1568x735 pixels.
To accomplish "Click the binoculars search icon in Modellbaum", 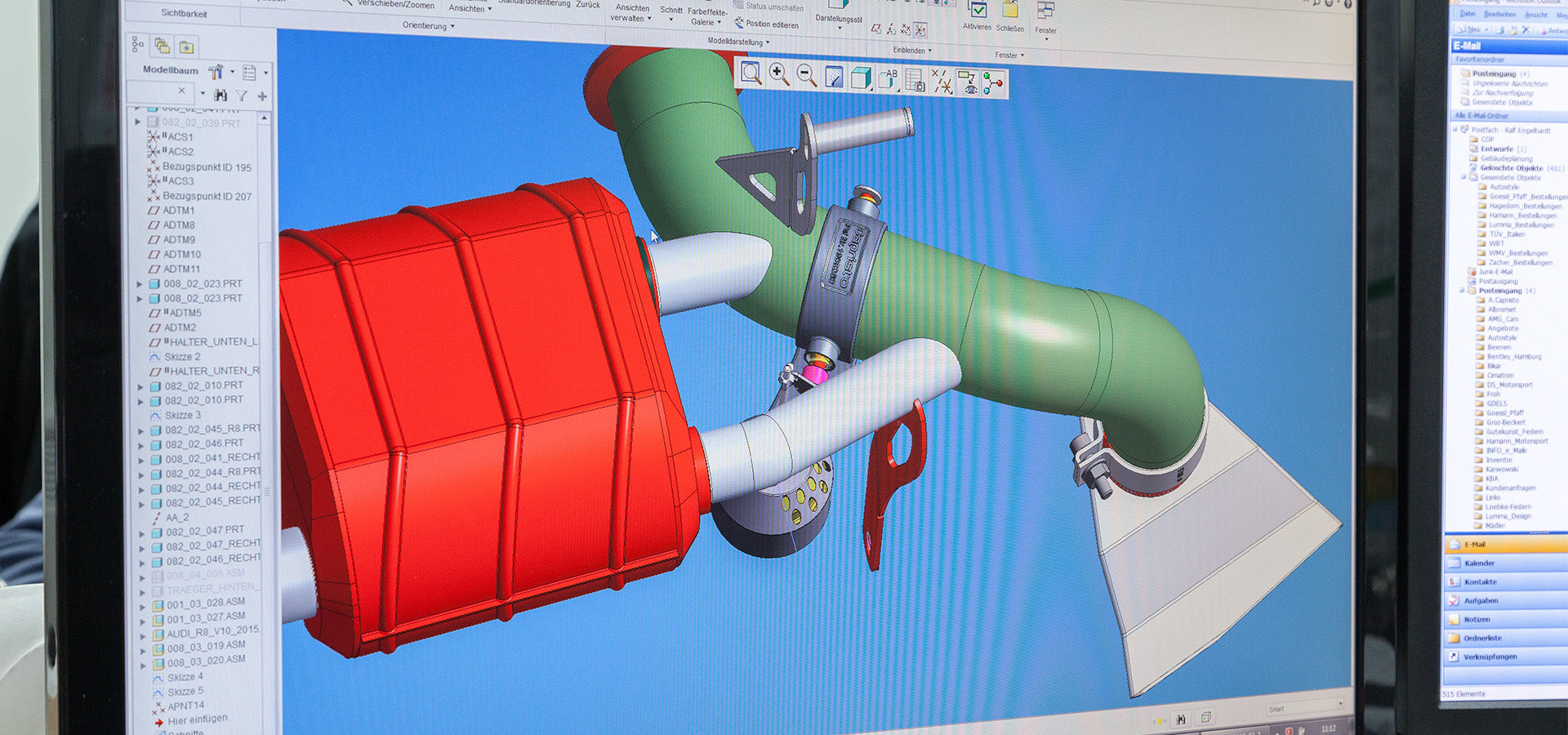I will coord(220,96).
